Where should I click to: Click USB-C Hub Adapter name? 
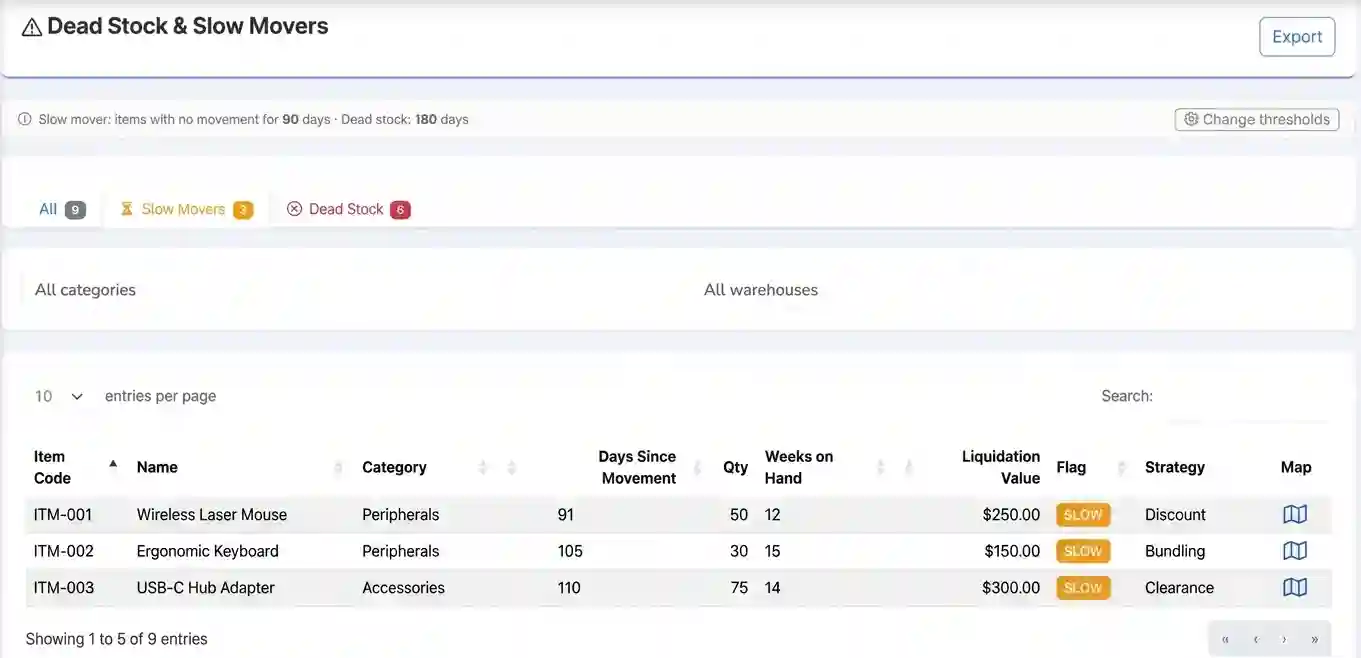206,588
